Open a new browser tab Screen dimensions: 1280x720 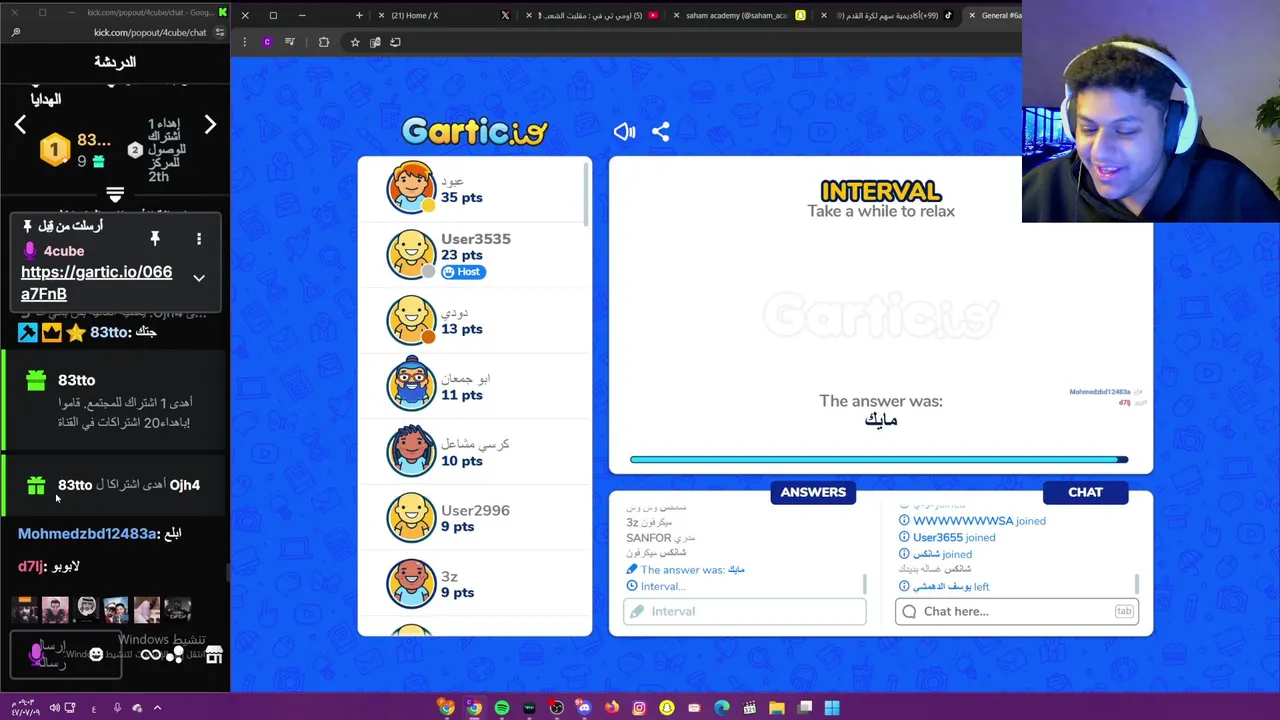(359, 15)
